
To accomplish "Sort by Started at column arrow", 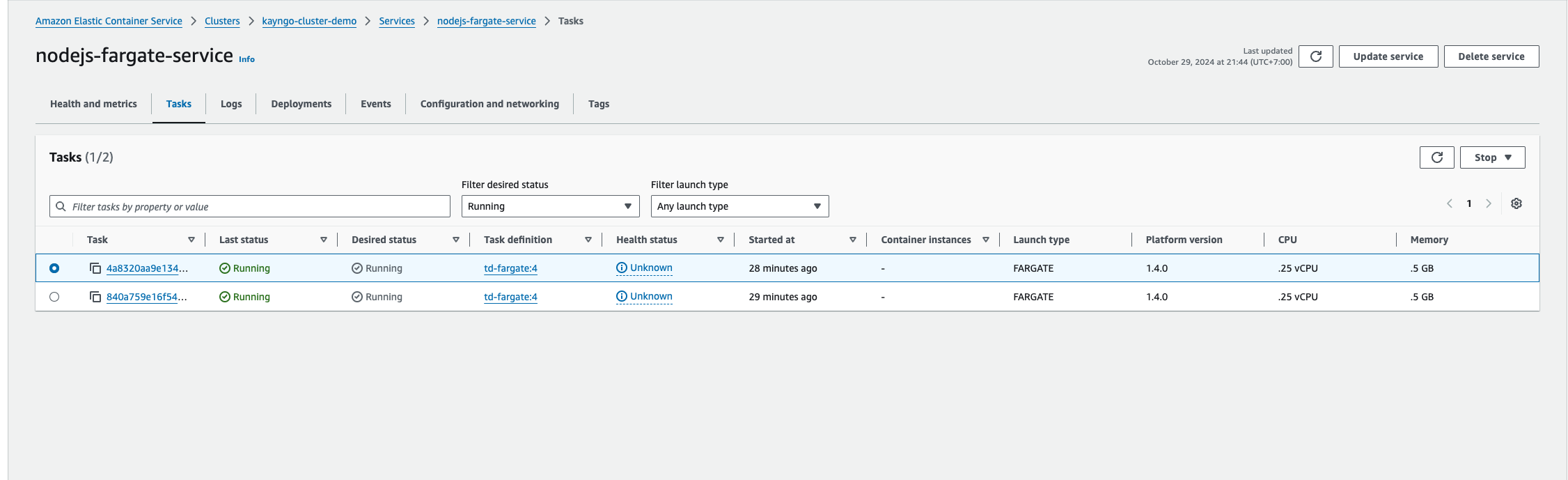I will coord(853,240).
